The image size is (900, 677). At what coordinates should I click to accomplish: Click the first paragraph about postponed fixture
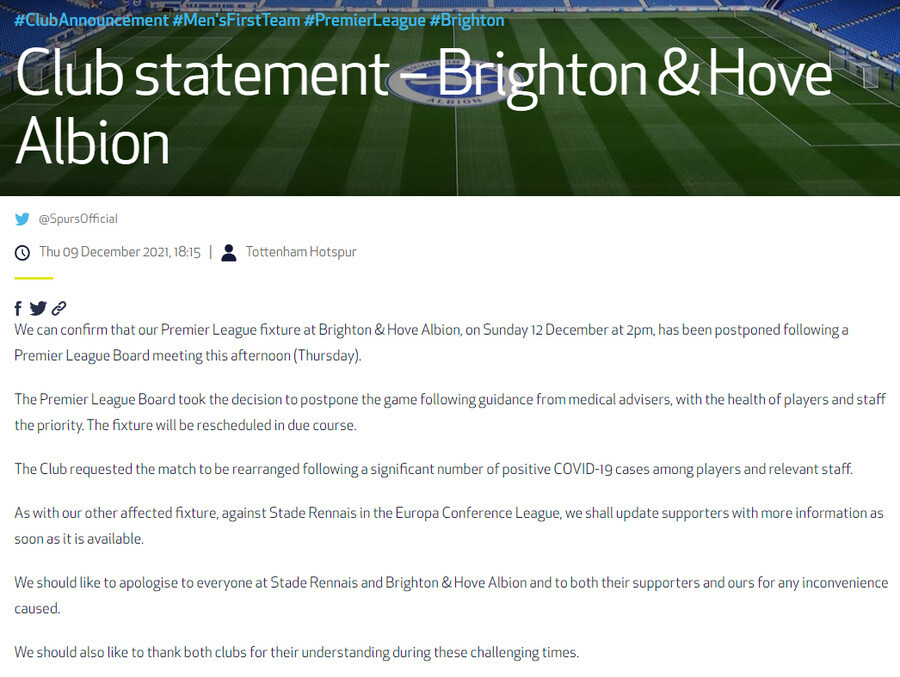(x=431, y=343)
